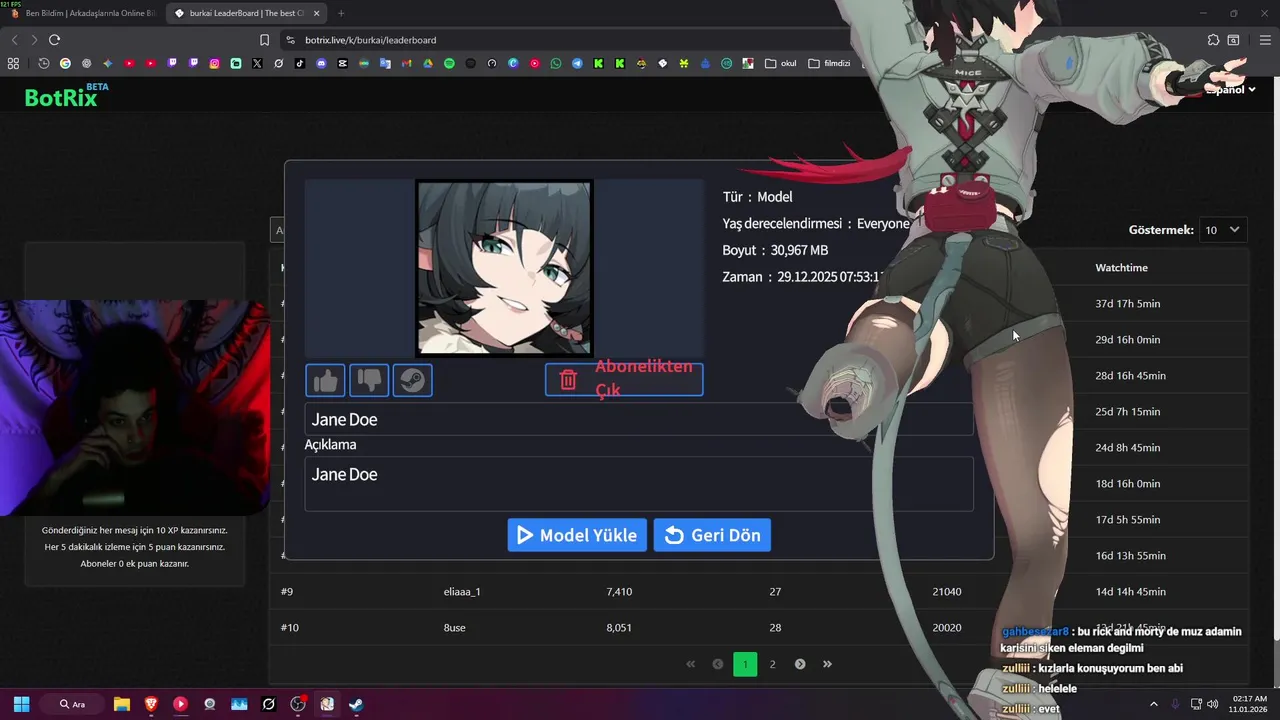The width and height of the screenshot is (1280, 720).
Task: Show hidden system tray icons
Action: point(1153,704)
